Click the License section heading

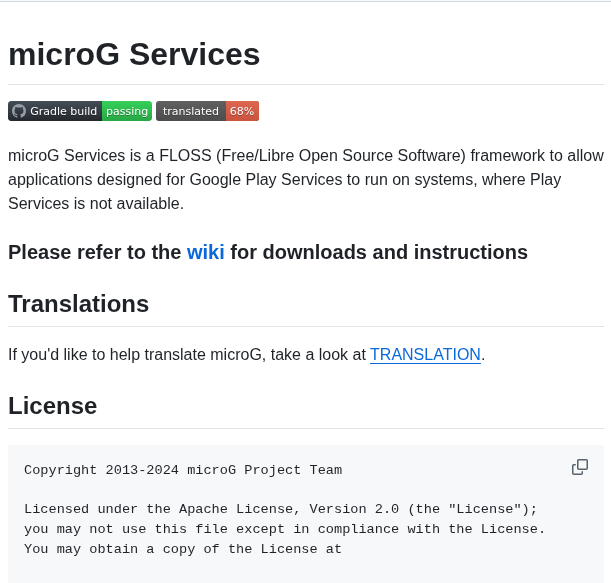[x=53, y=406]
